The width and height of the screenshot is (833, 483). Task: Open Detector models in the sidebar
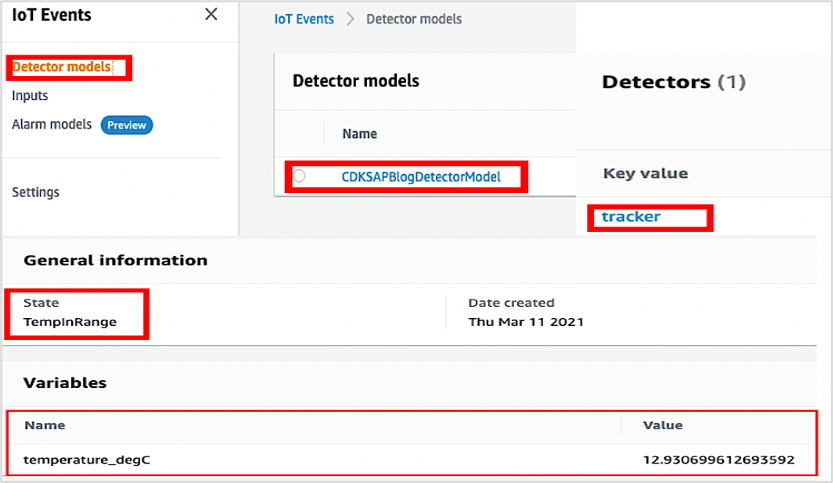coord(62,67)
